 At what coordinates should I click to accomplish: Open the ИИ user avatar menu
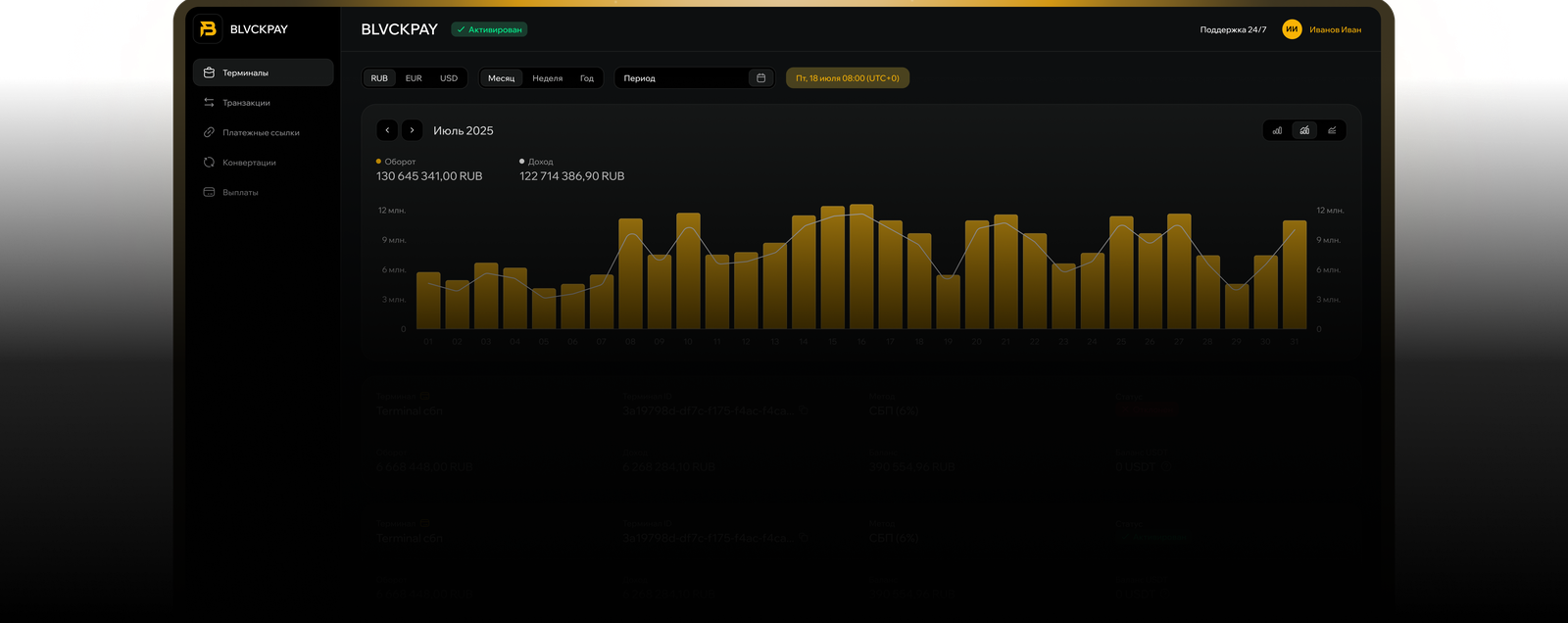(1292, 29)
